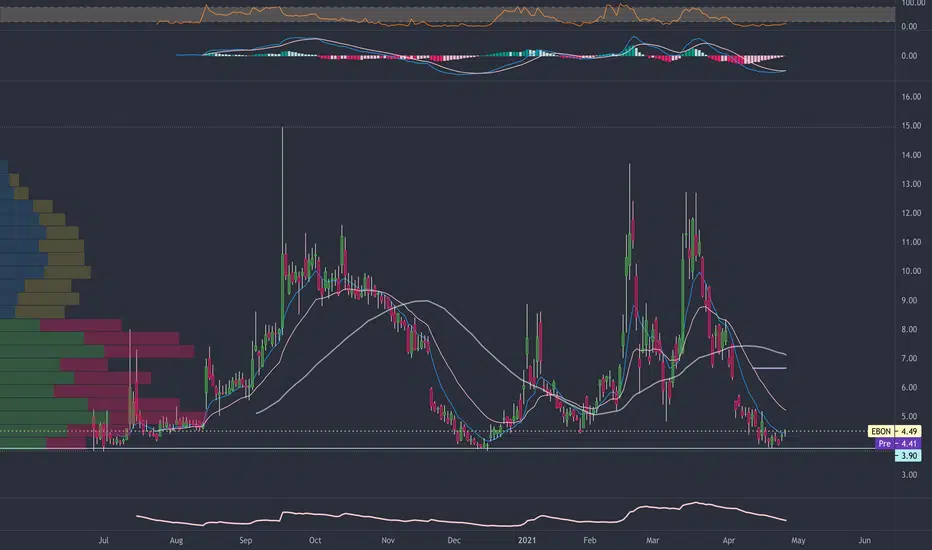Click the 0.00 MACD scale label
This screenshot has width=932, height=550.
pyautogui.click(x=909, y=56)
